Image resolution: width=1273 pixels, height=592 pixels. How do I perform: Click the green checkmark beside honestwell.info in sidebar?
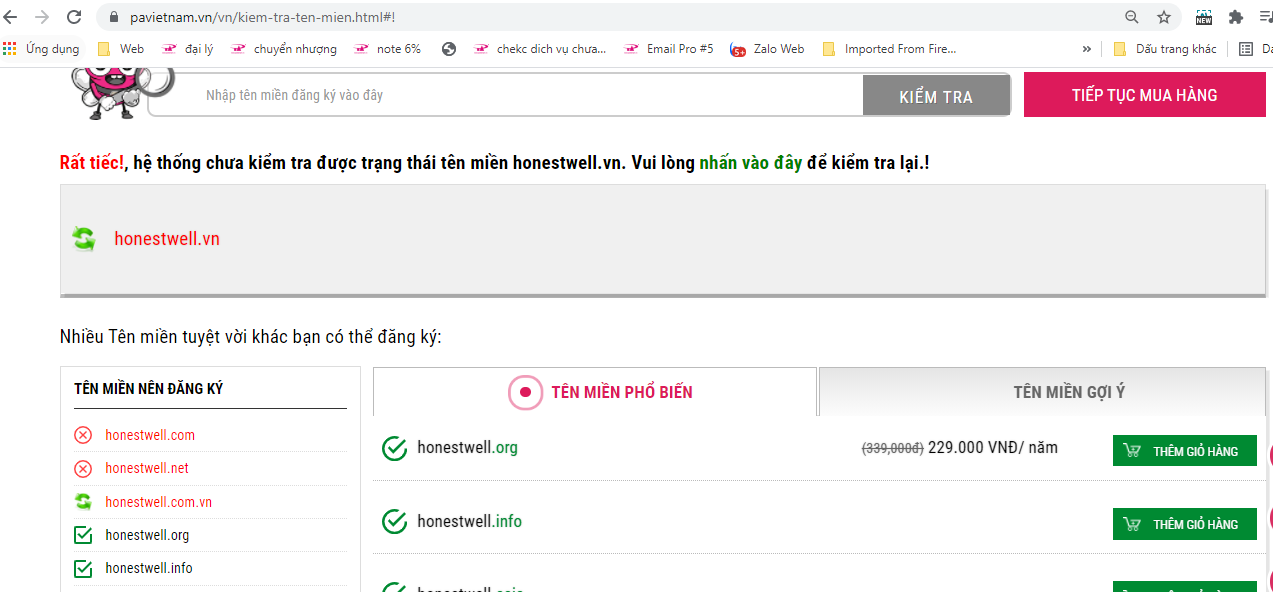point(83,568)
